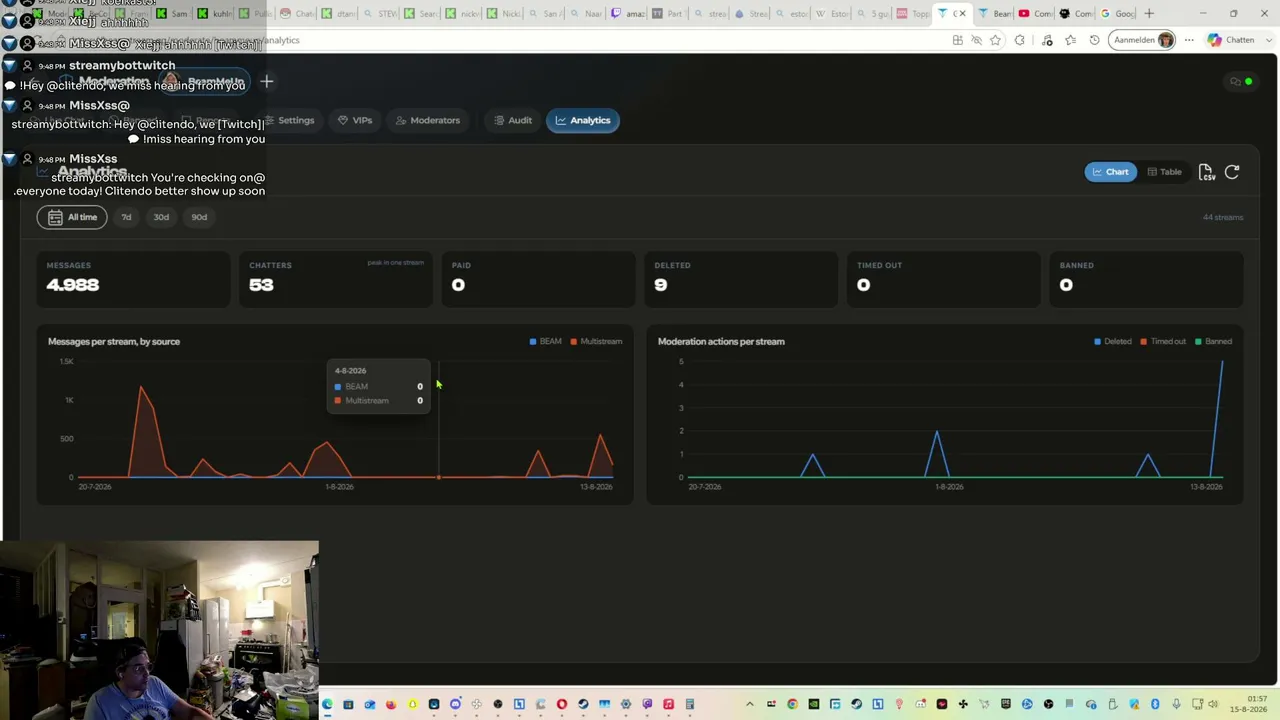Screen dimensions: 1280x720
Task: Click the tracking prevention eye icon
Action: tap(977, 40)
